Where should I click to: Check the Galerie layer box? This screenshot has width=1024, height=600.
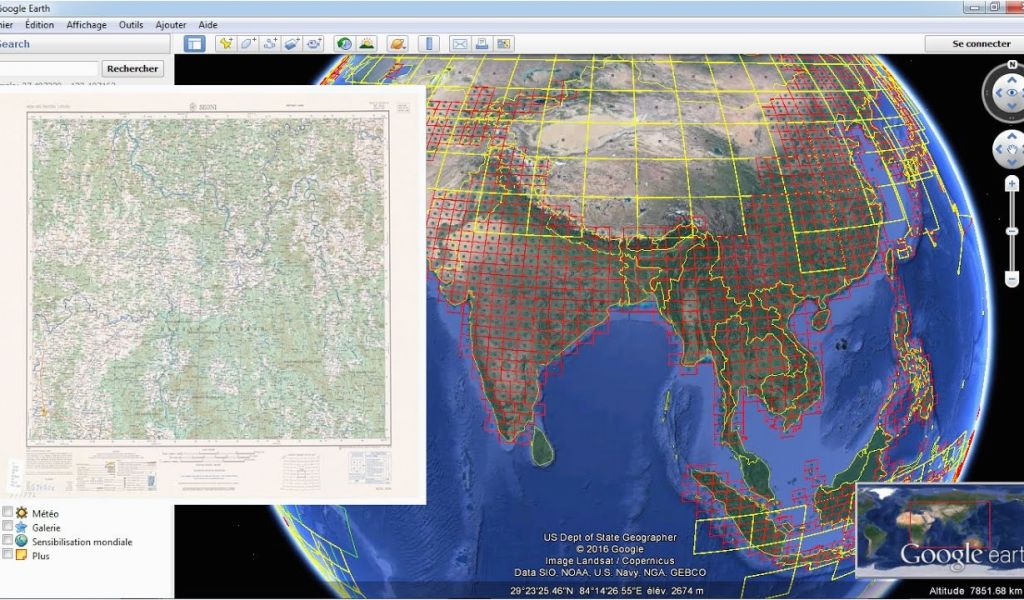(x=8, y=527)
